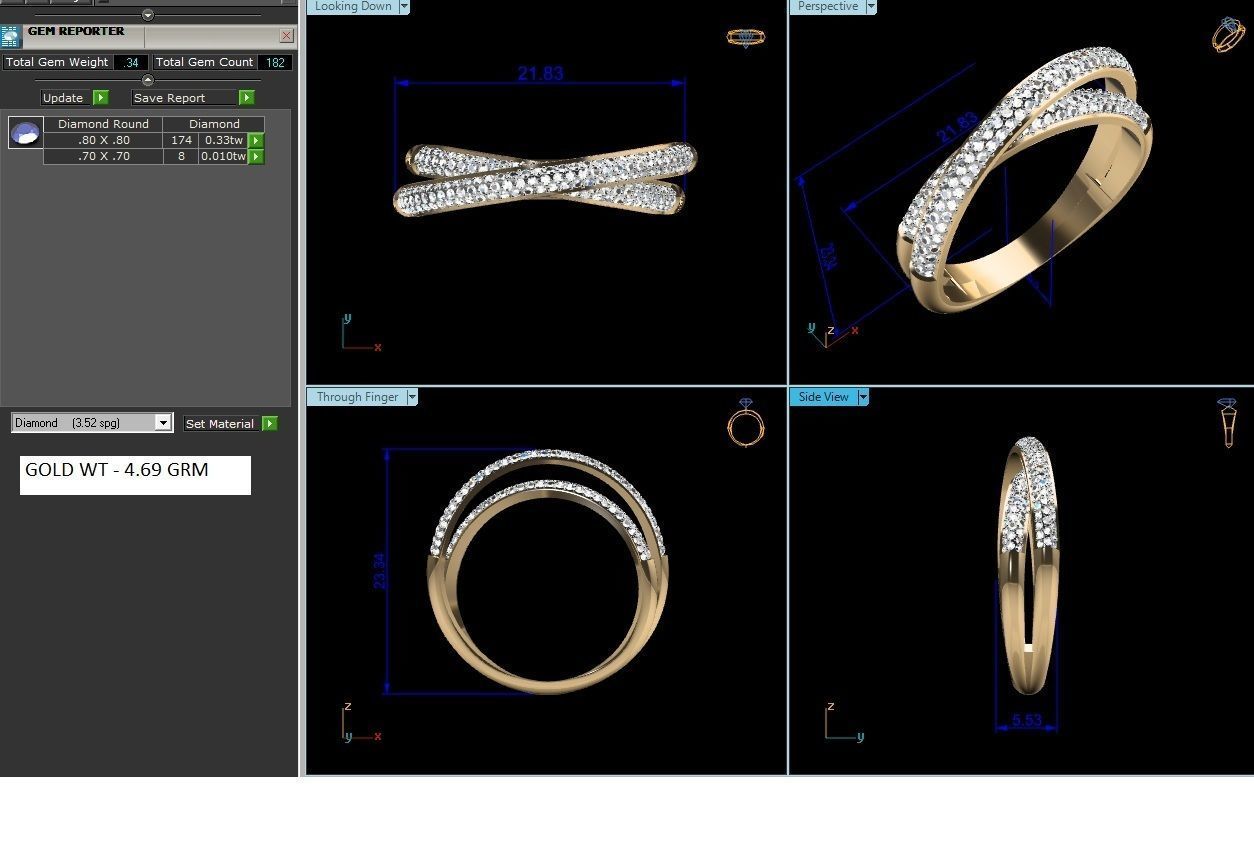This screenshot has height=858, width=1254.
Task: Click the 5.53 dimension in Side View
Action: point(1027,720)
